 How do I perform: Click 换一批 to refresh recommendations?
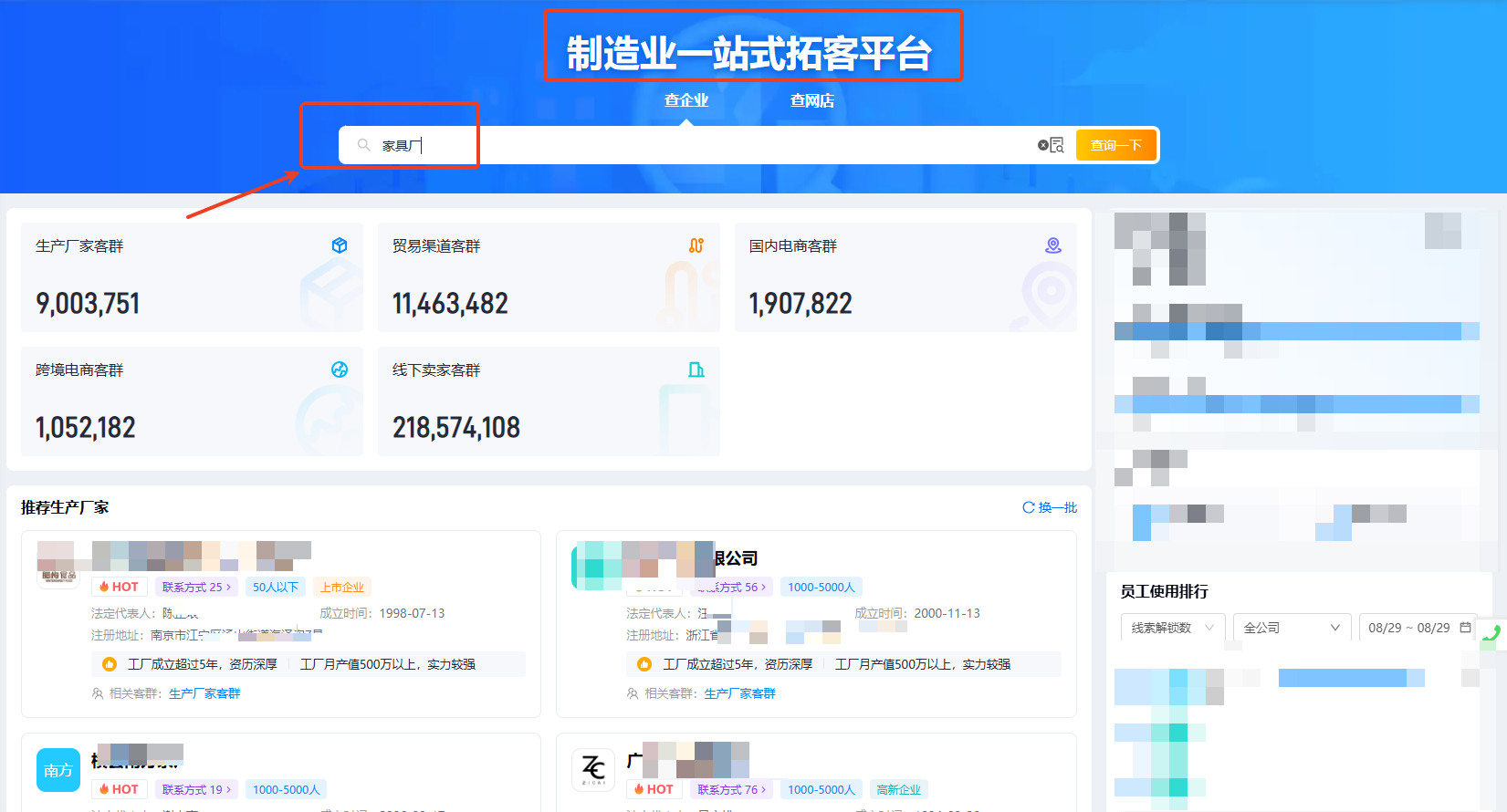pos(1050,507)
